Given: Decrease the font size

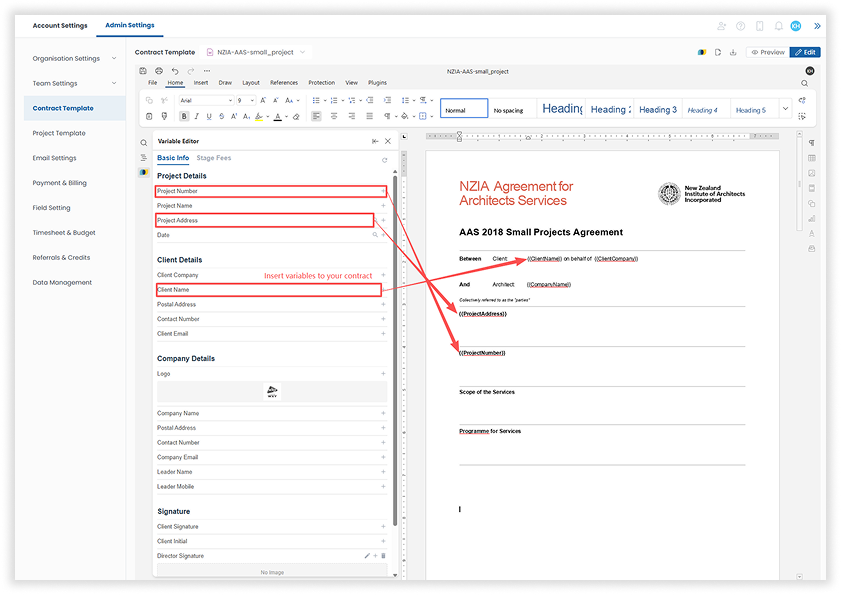Looking at the screenshot, I should 276,100.
